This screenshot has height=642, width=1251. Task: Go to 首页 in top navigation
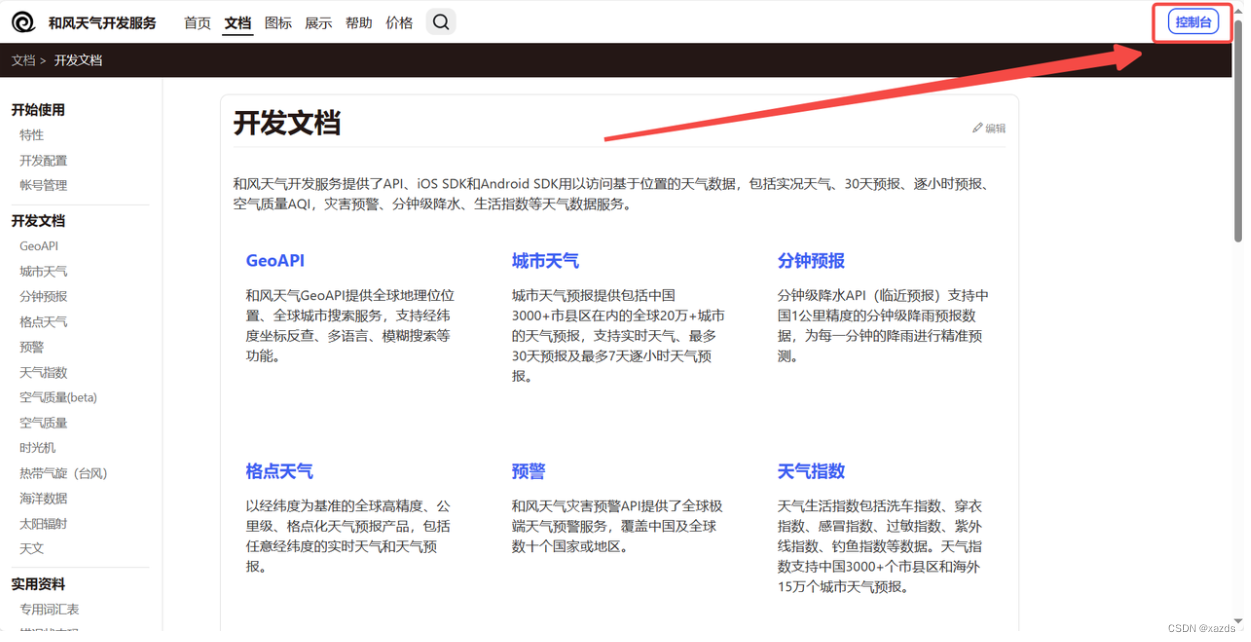(197, 23)
